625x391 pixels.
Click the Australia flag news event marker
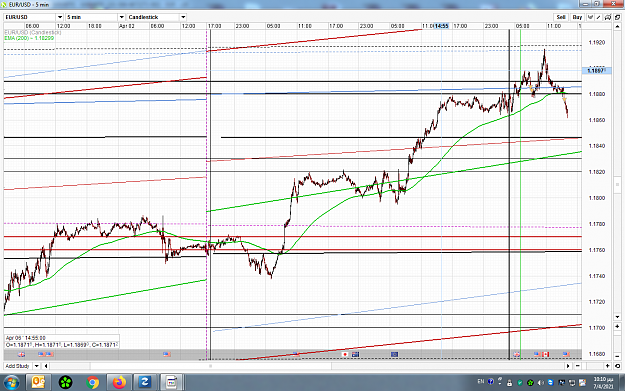click(x=355, y=354)
